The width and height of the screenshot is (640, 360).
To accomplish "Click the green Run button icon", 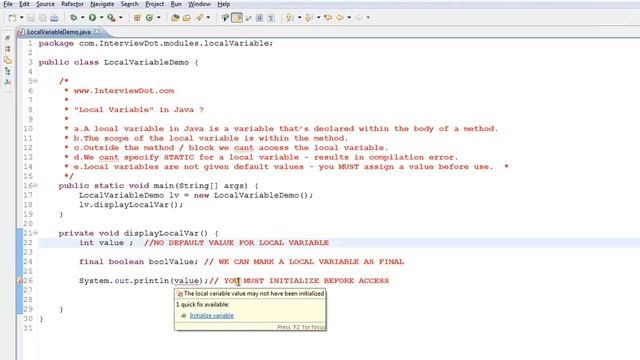I will (x=93, y=18).
